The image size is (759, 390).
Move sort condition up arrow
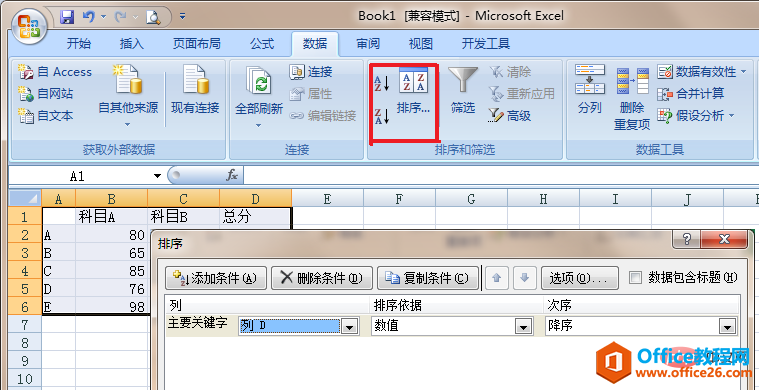point(496,278)
